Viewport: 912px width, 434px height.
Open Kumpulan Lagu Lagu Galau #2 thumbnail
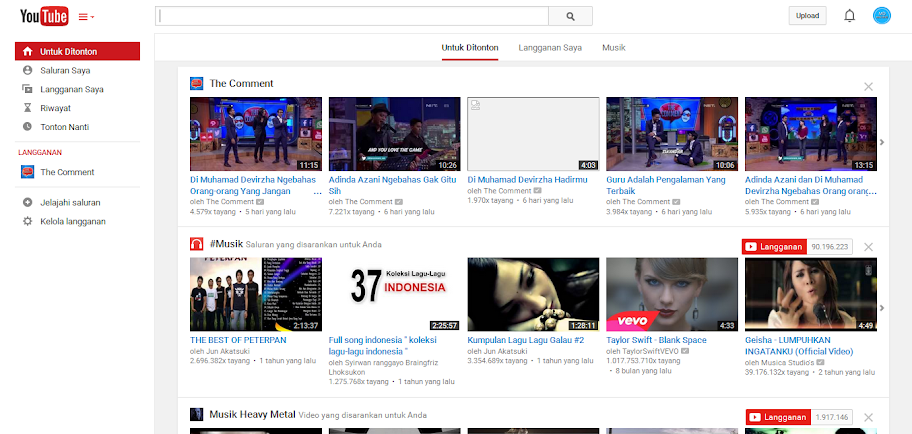click(533, 294)
